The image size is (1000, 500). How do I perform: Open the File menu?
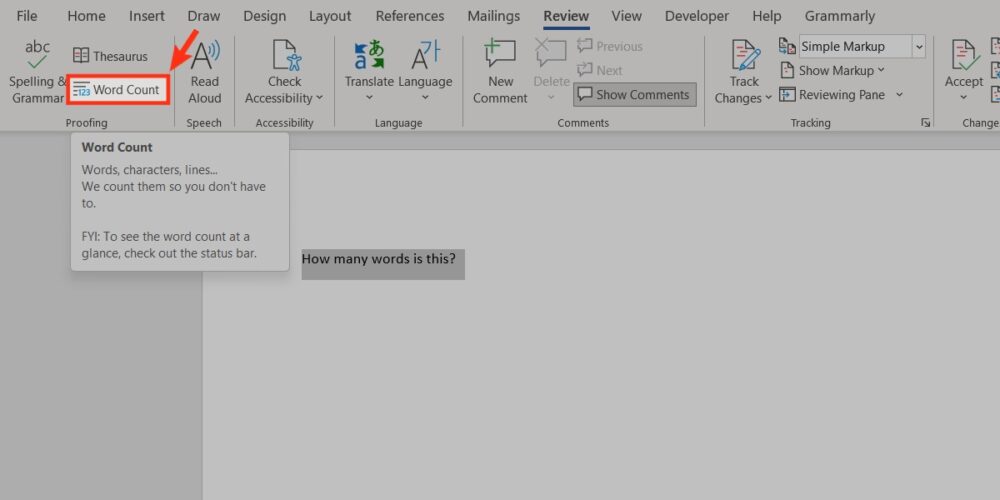point(27,16)
